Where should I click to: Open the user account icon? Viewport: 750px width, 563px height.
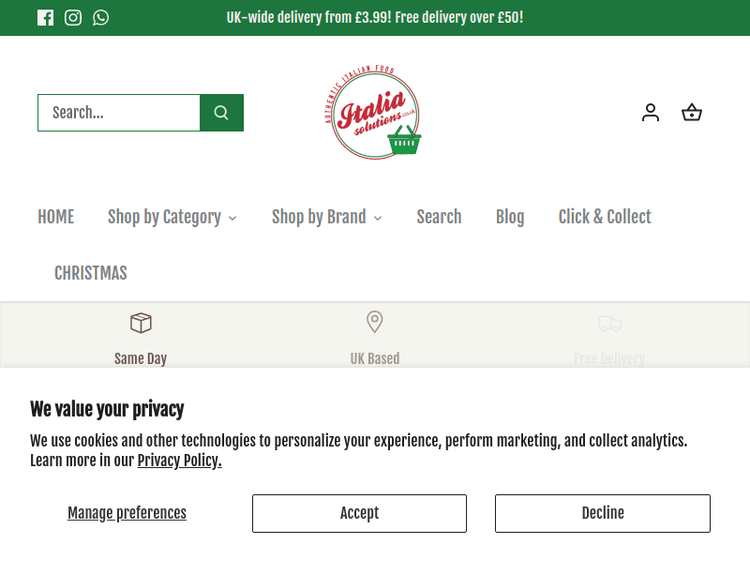(x=651, y=113)
